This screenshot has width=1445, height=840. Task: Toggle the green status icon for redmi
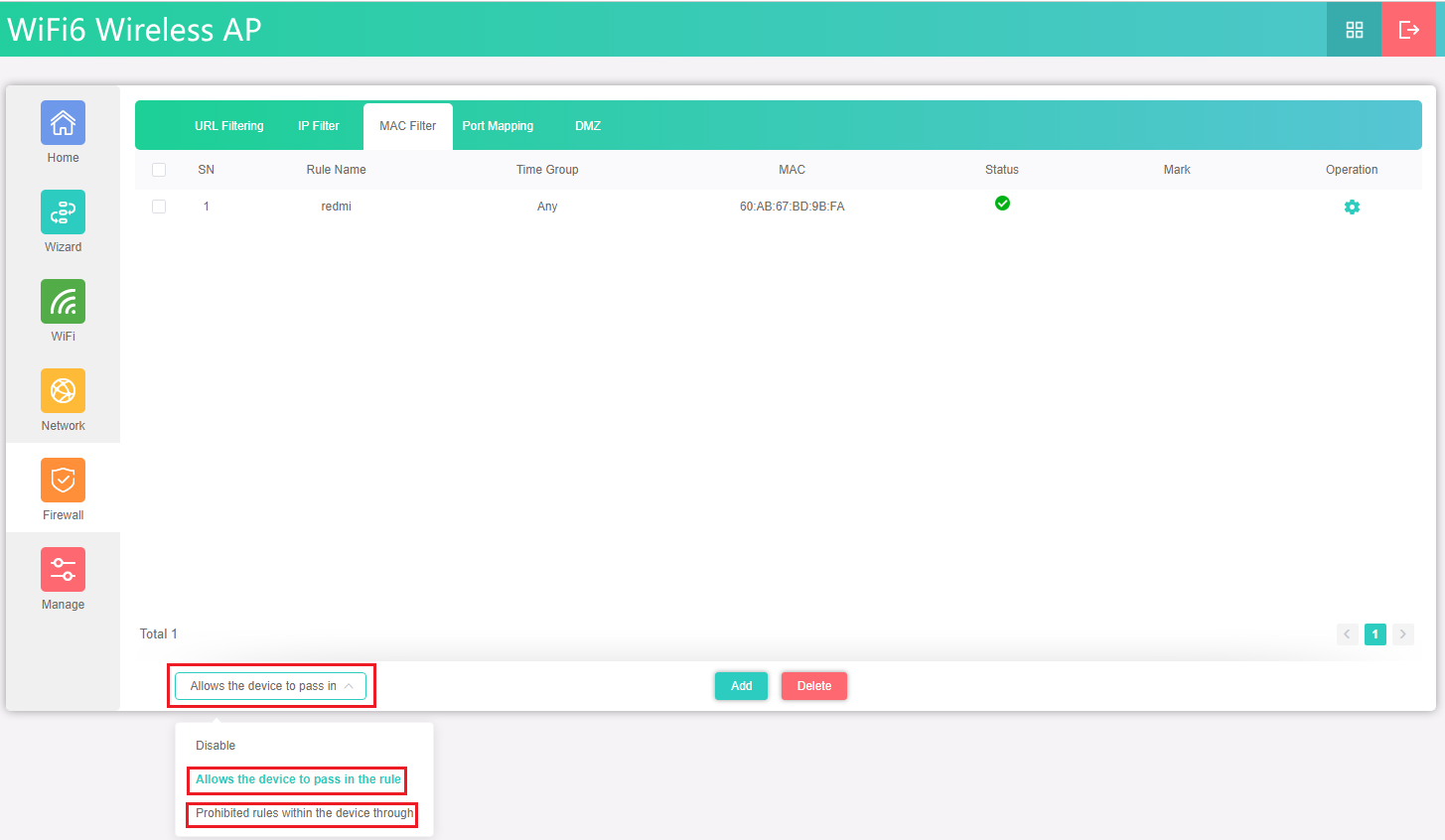tap(1002, 204)
